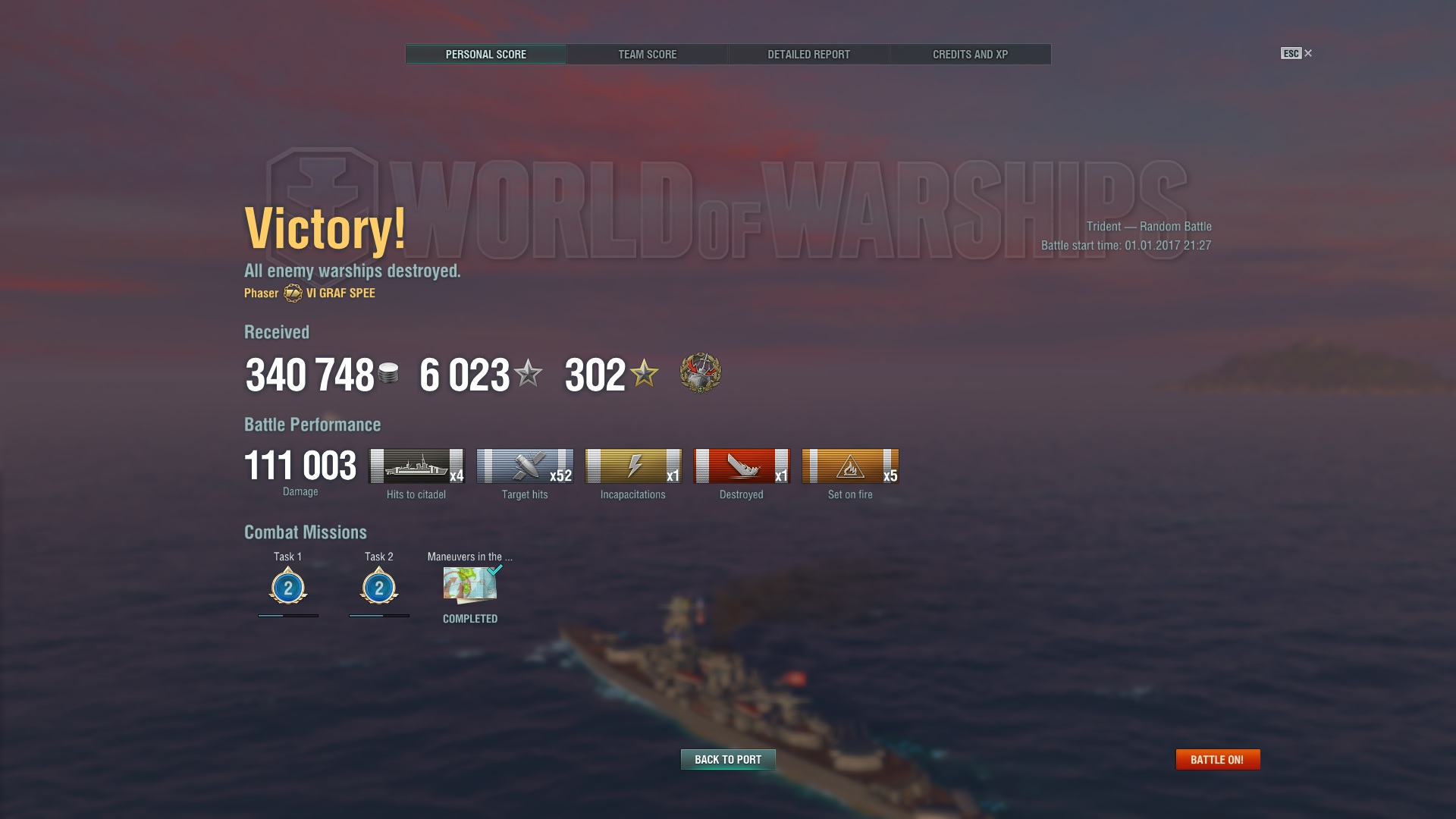The image size is (1456, 819).
Task: Click the Task 2 mission badge
Action: pyautogui.click(x=379, y=586)
